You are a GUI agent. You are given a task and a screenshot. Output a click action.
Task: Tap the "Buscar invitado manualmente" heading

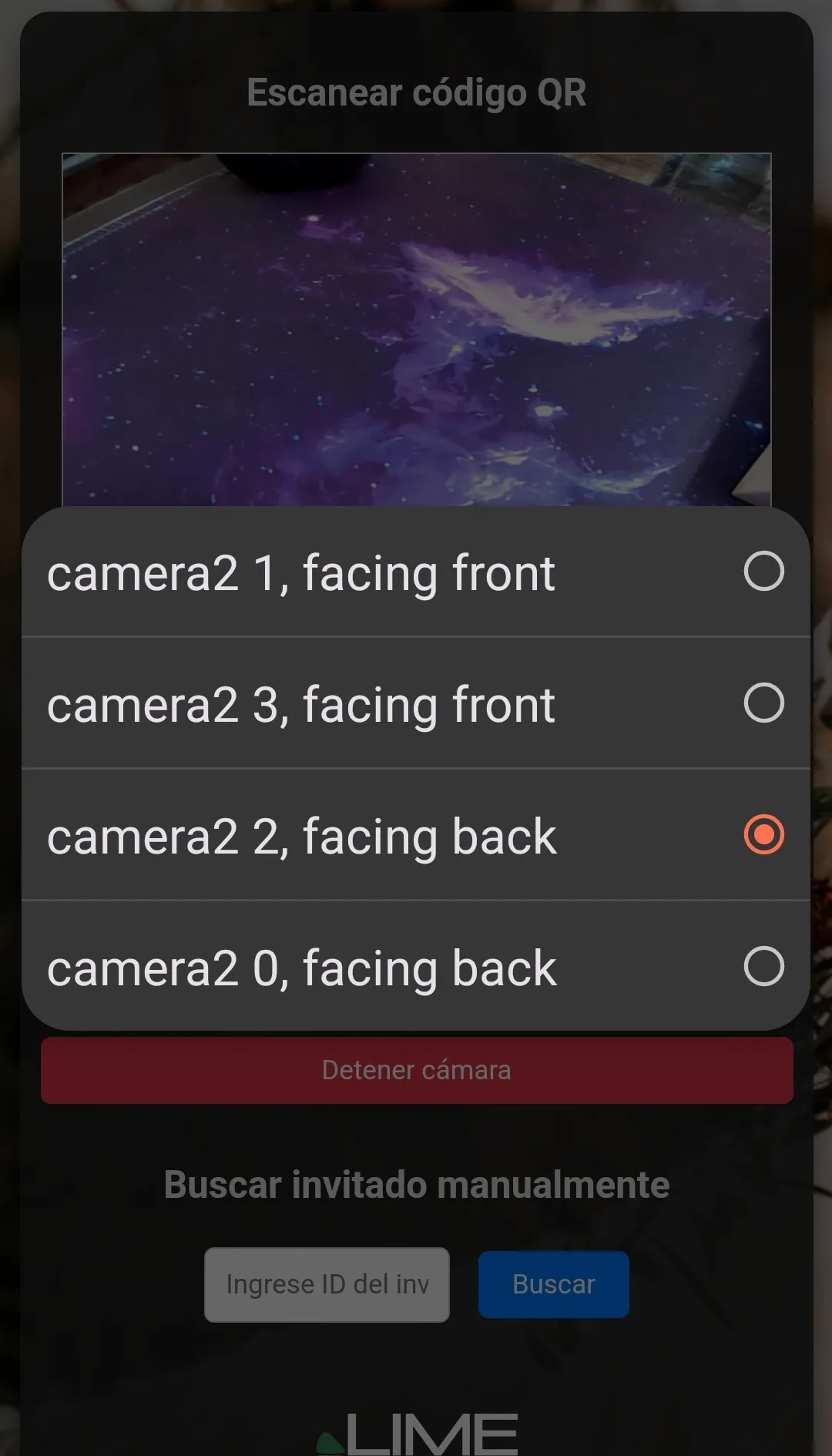416,1185
